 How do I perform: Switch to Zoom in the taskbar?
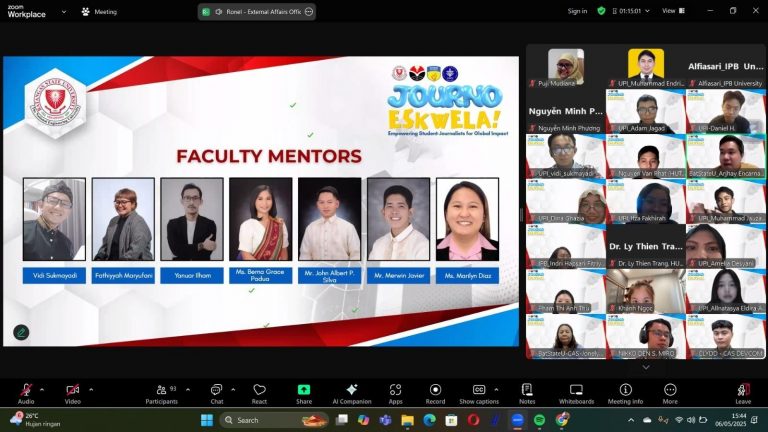click(x=517, y=420)
